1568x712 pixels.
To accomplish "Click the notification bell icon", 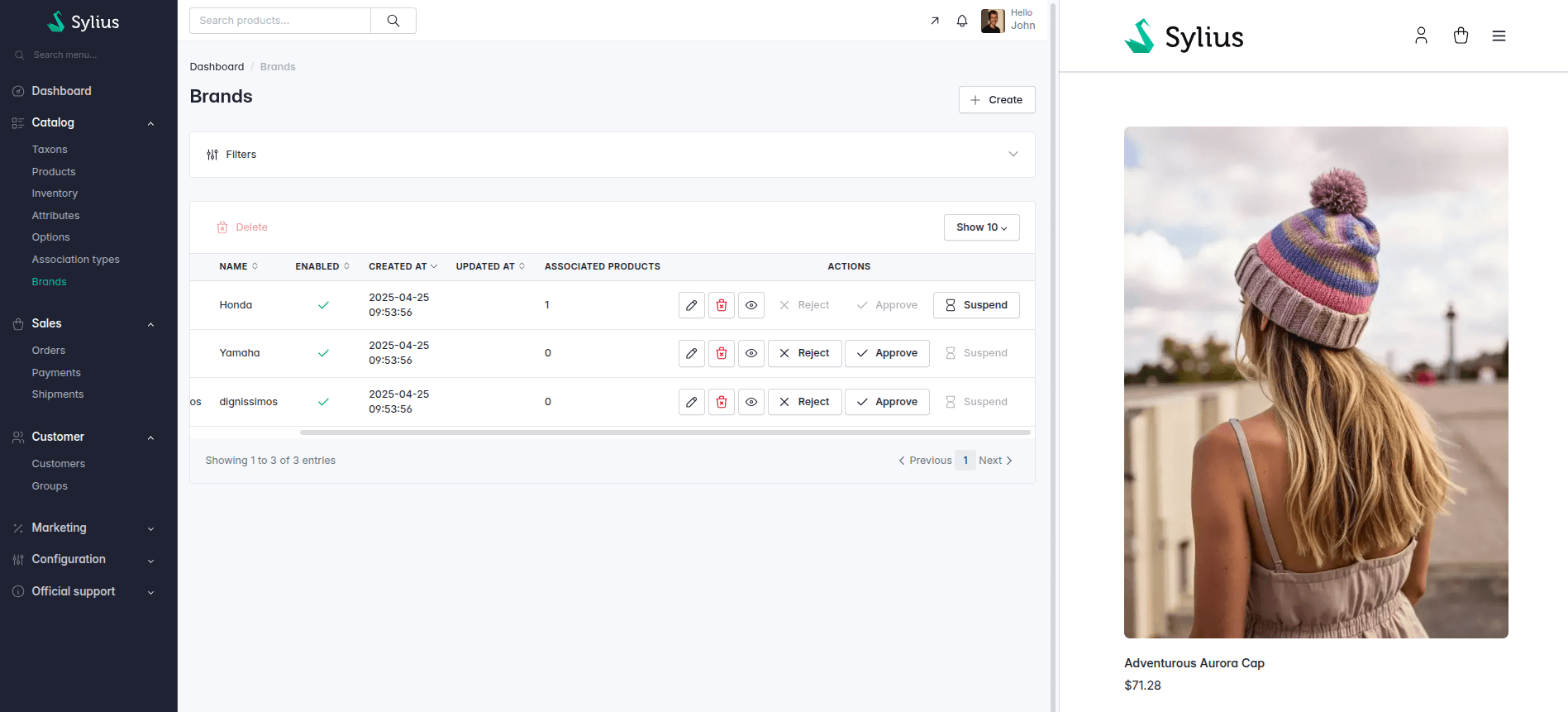I will pyautogui.click(x=961, y=21).
